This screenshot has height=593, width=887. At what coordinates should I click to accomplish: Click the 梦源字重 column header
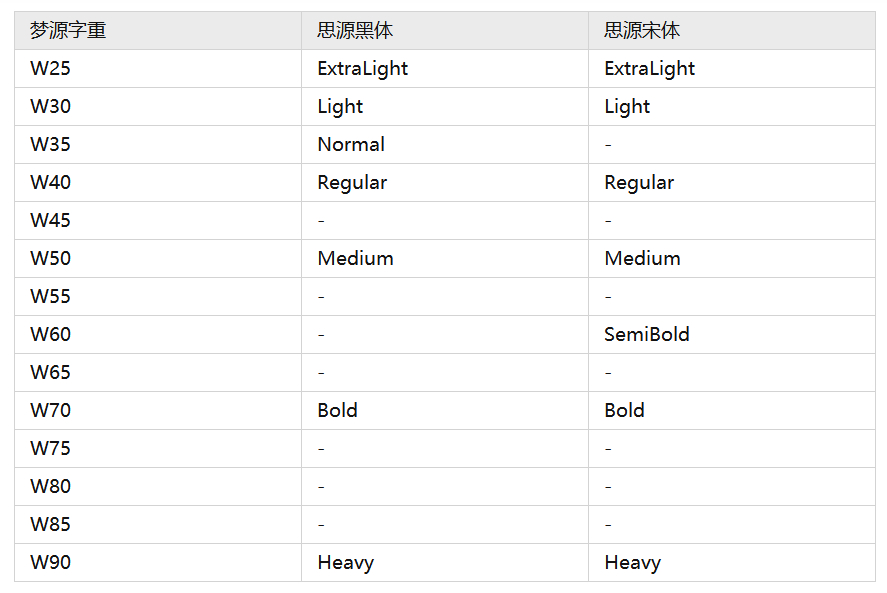coord(68,31)
